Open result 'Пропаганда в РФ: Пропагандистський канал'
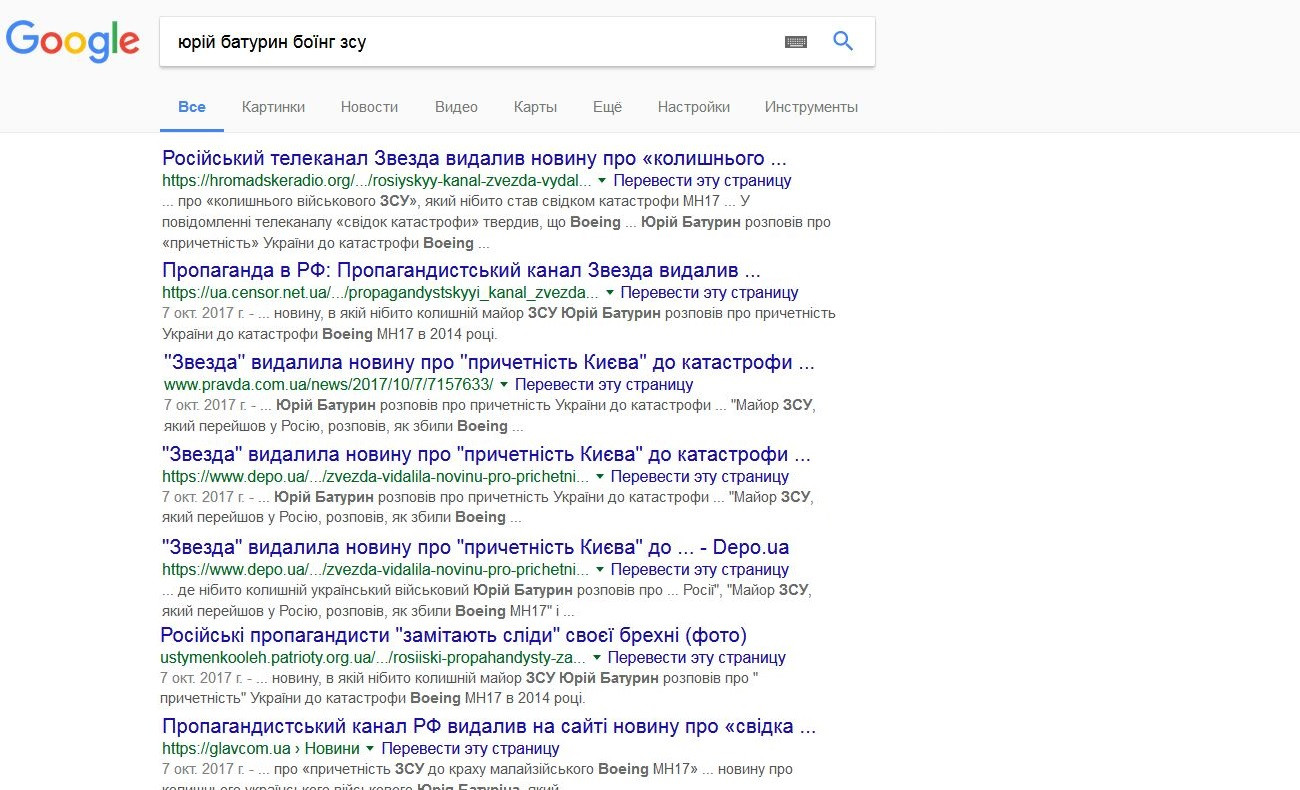This screenshot has width=1300, height=790. point(462,270)
